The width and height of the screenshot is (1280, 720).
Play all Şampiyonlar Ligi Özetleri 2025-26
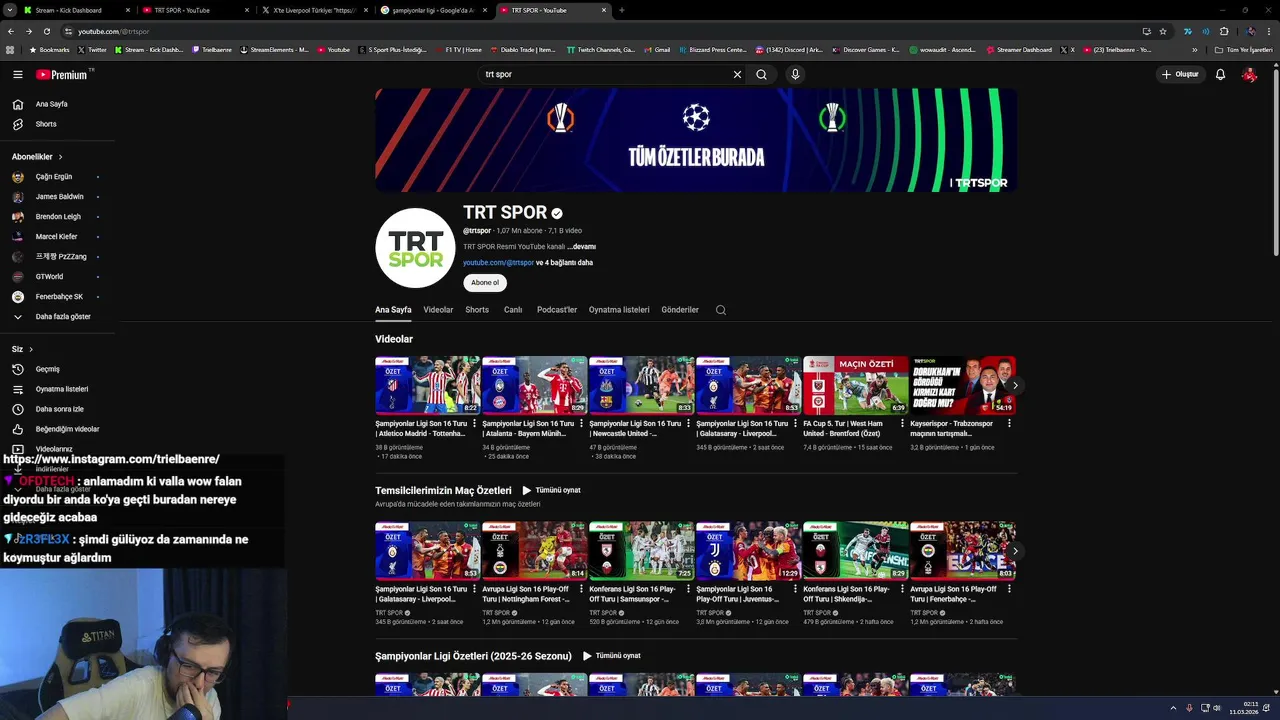coord(611,656)
